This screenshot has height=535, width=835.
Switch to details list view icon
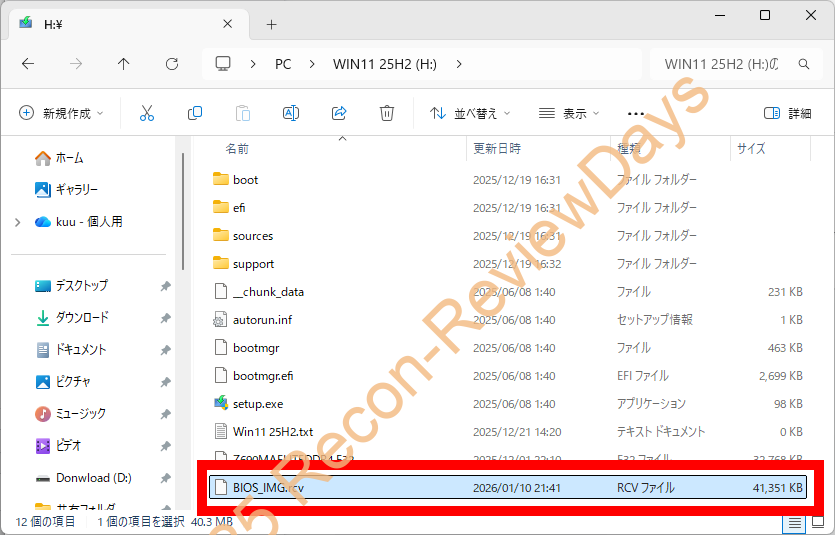pyautogui.click(x=794, y=522)
